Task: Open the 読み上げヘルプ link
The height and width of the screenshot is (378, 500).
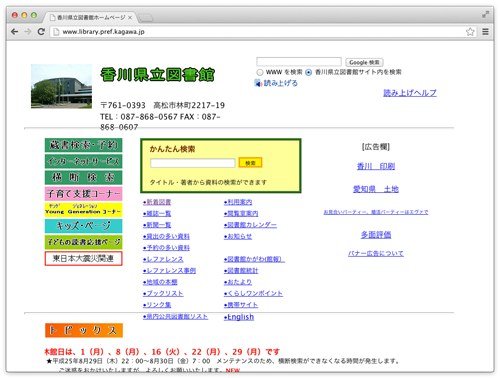Action: (x=410, y=93)
